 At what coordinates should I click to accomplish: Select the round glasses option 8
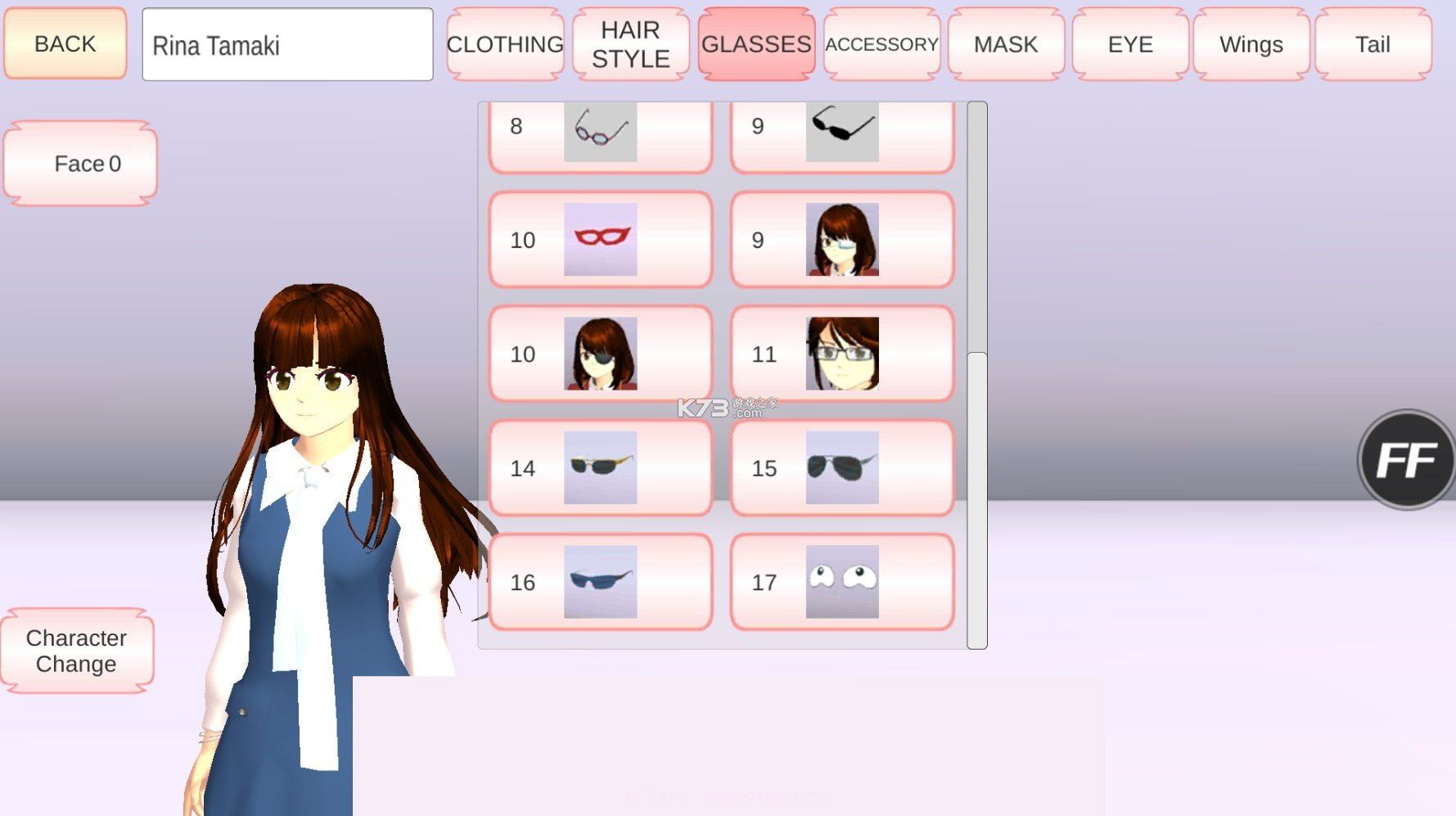[x=599, y=131]
